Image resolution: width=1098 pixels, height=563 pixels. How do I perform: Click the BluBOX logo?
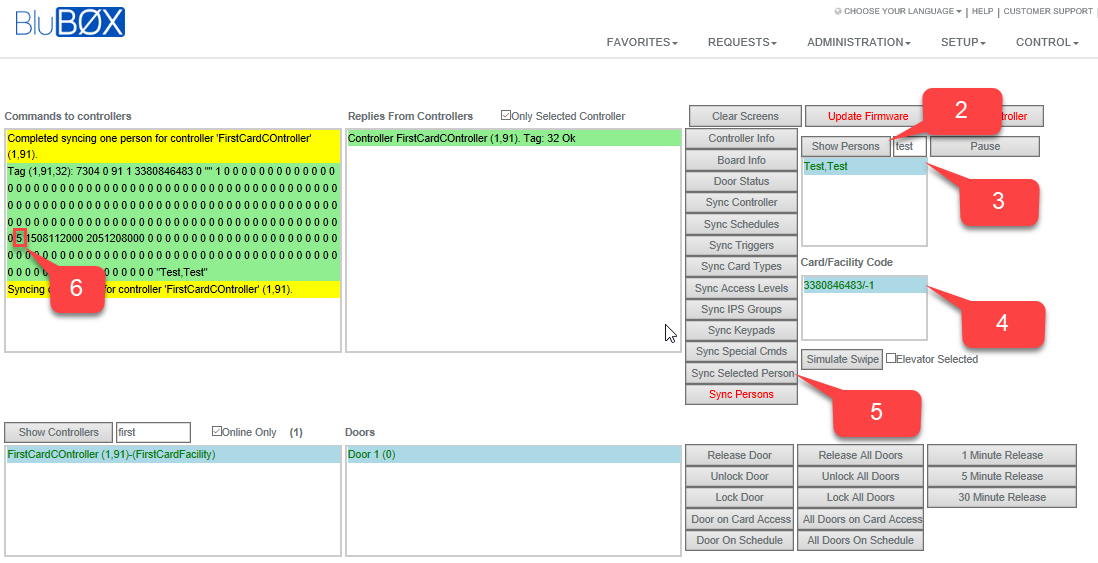pyautogui.click(x=70, y=23)
